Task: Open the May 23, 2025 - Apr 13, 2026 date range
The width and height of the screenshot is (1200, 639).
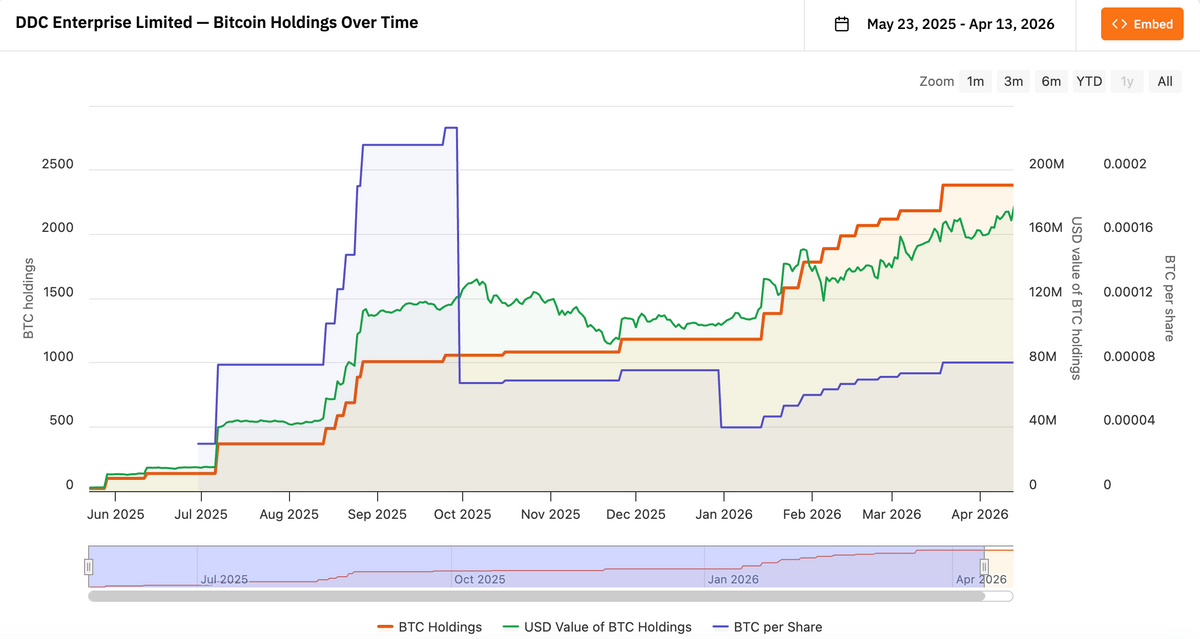Action: [960, 24]
